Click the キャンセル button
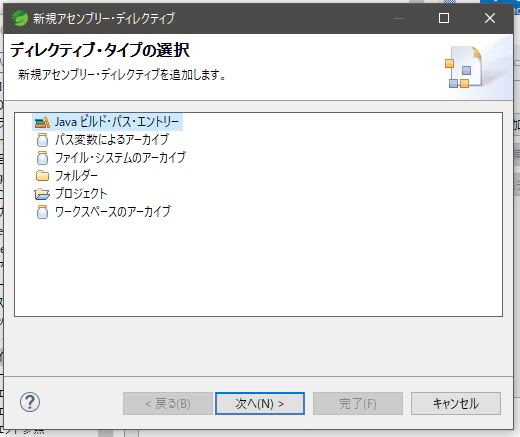The image size is (520, 437). pos(456,403)
